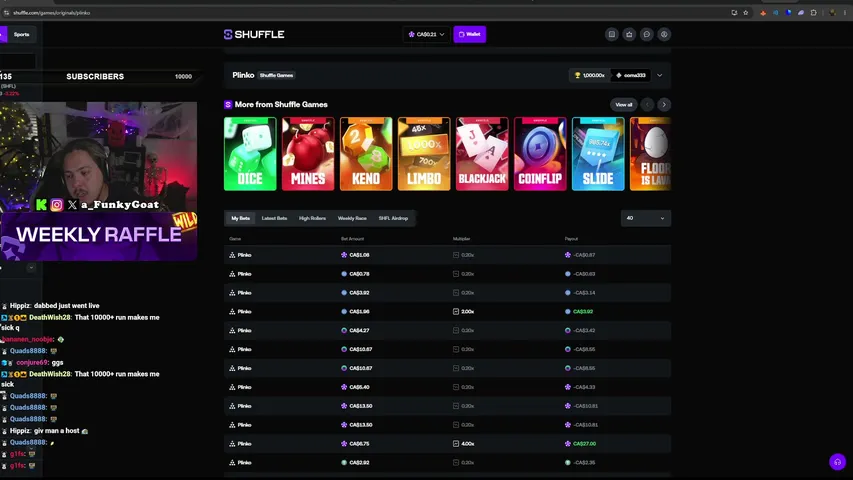Click the orange browser extension icon
The image size is (853, 480).
[763, 13]
